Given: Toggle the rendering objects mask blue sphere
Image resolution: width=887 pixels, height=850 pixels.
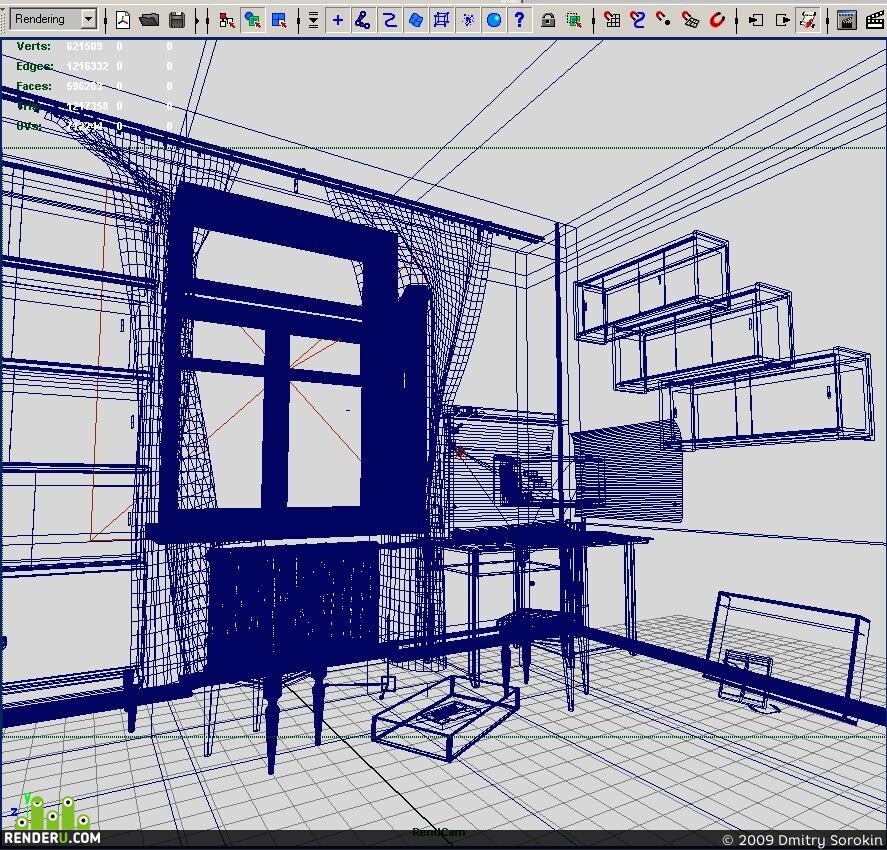Looking at the screenshot, I should tap(493, 20).
